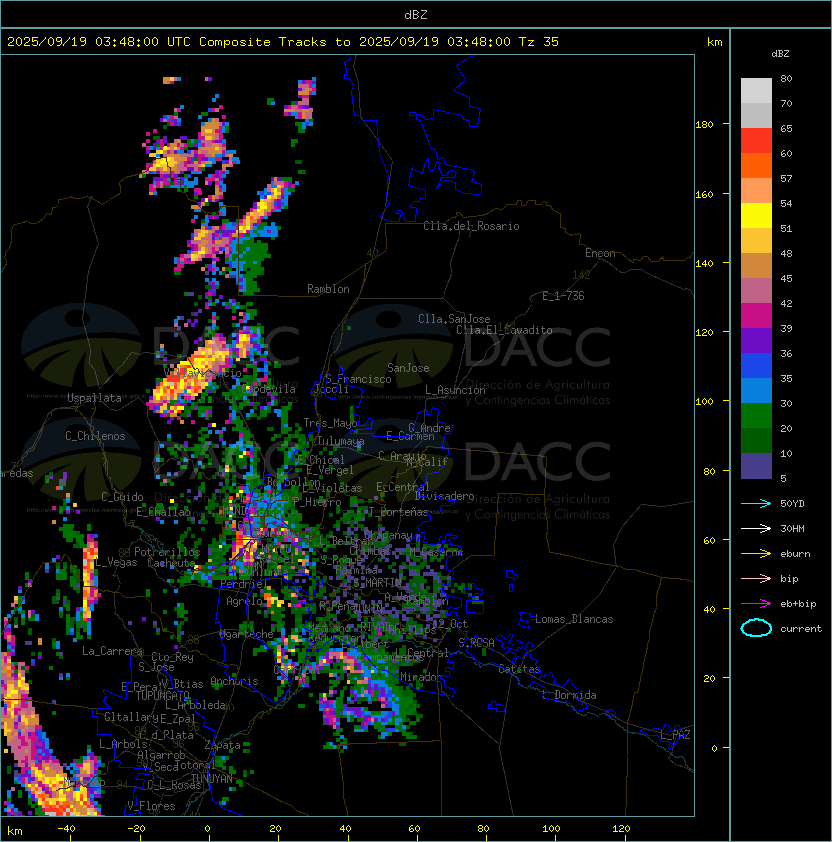Click the Ramblon place label
The image size is (832, 842).
pos(328,289)
